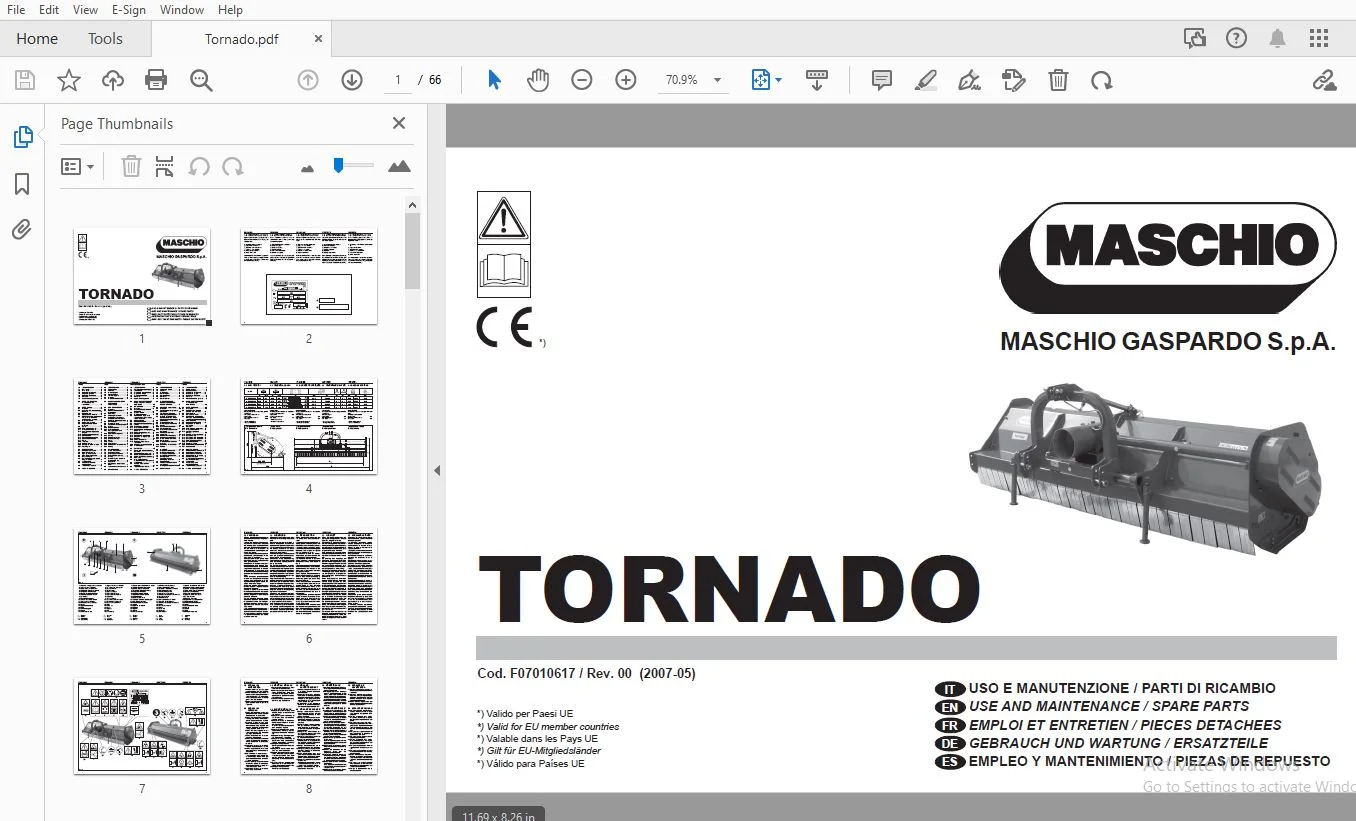Screen dimensions: 1356x821
Task: View notifications bell
Action: coord(1278,39)
